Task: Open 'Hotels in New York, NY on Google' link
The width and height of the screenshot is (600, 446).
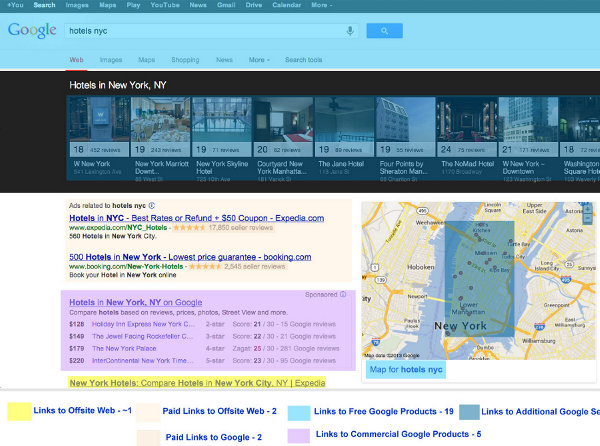Action: click(x=136, y=302)
